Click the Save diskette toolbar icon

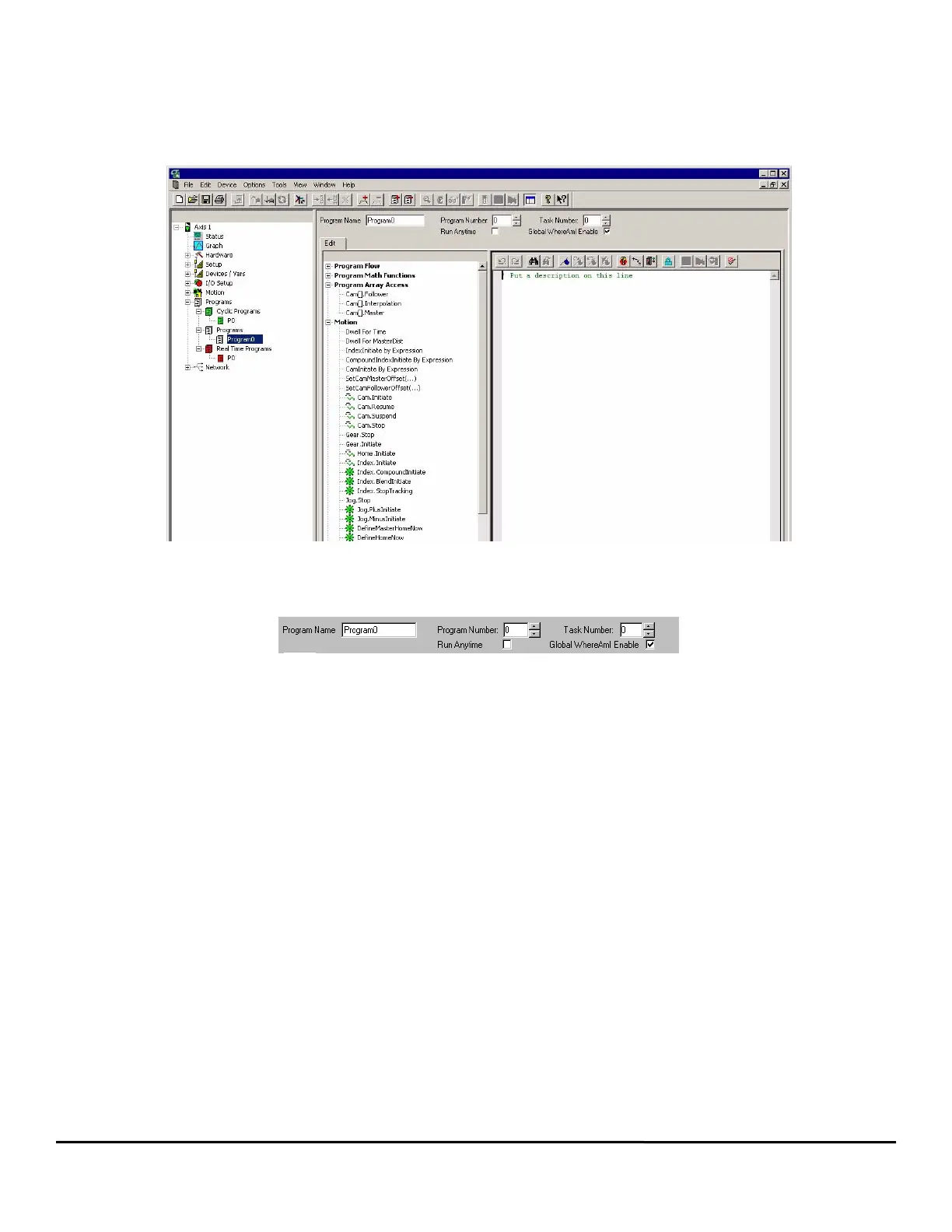(x=205, y=200)
